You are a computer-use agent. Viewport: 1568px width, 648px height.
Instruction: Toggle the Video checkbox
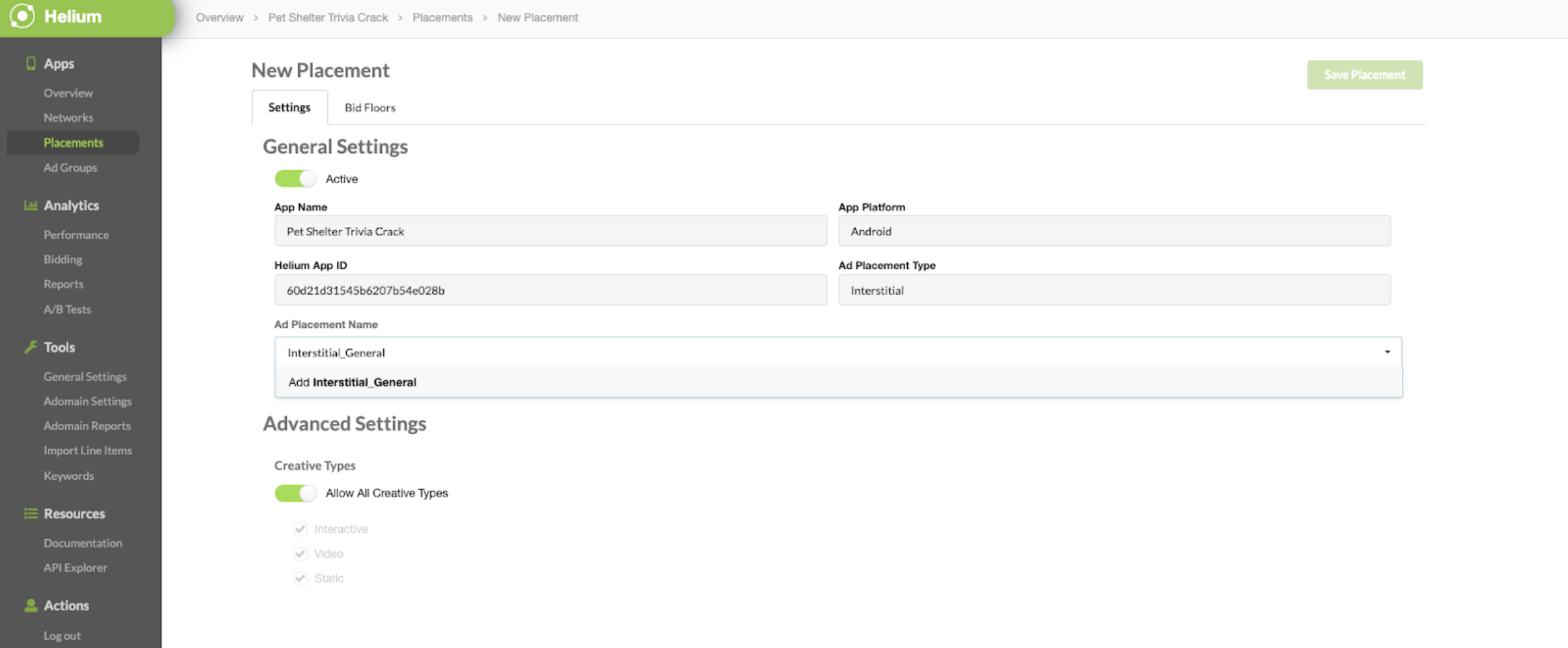(300, 553)
